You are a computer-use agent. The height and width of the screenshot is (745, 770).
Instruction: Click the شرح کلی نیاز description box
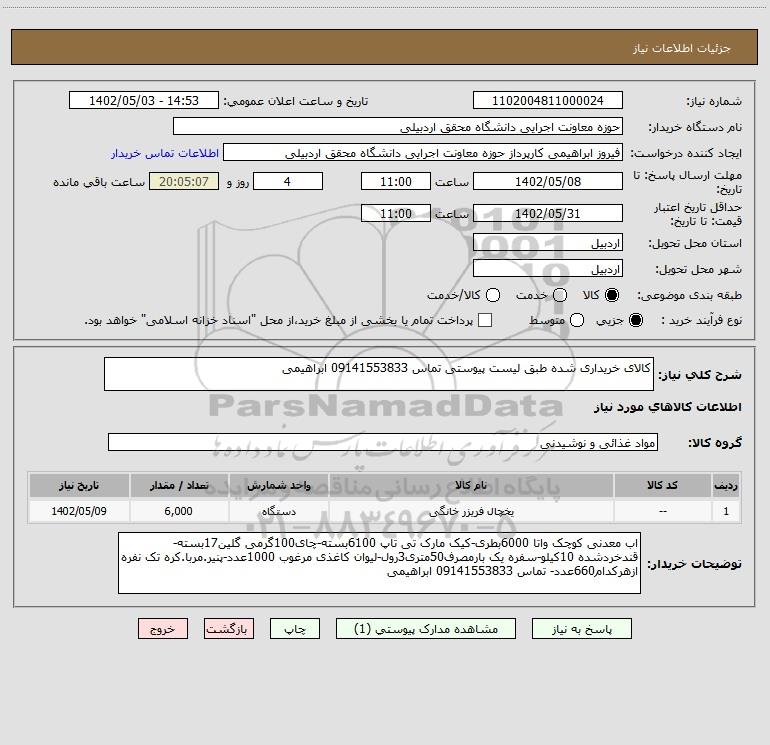(379, 374)
